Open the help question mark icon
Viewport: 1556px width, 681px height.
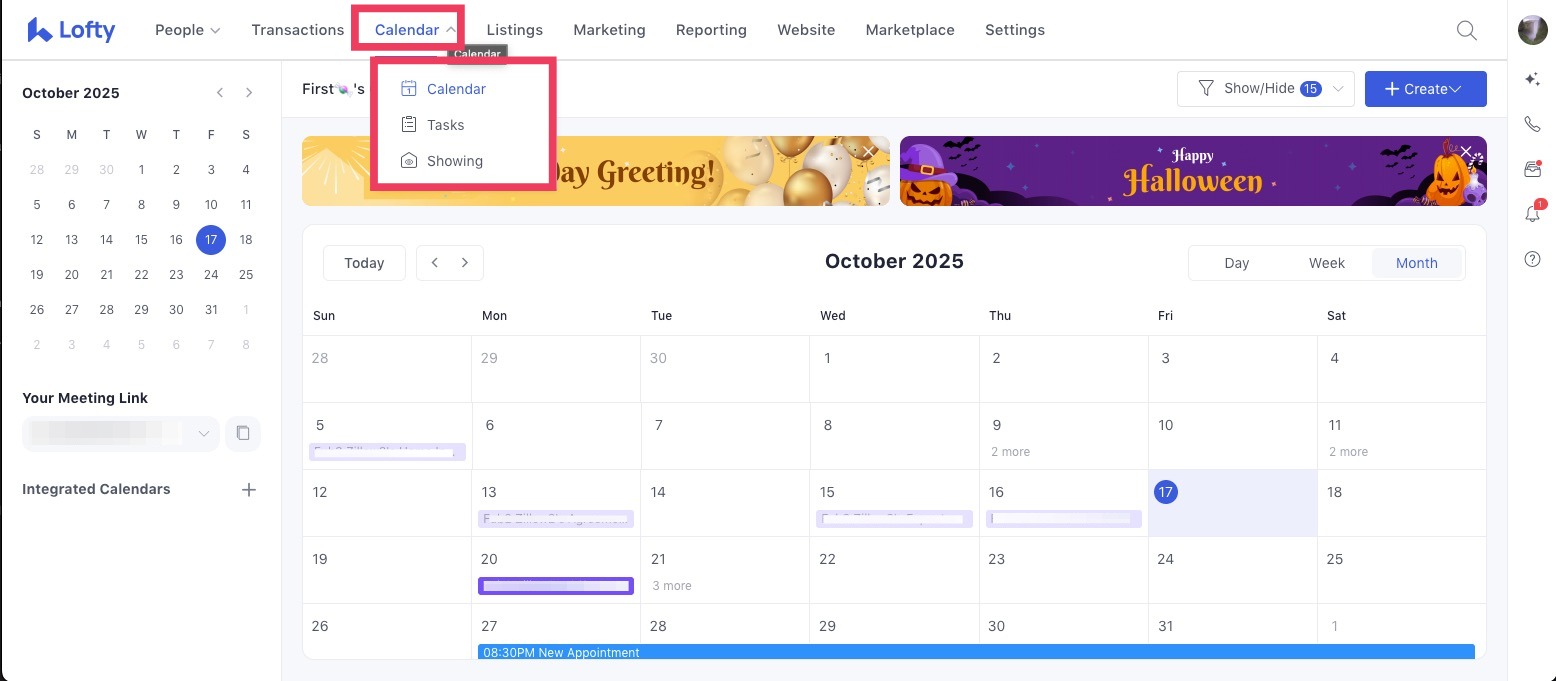pos(1532,259)
